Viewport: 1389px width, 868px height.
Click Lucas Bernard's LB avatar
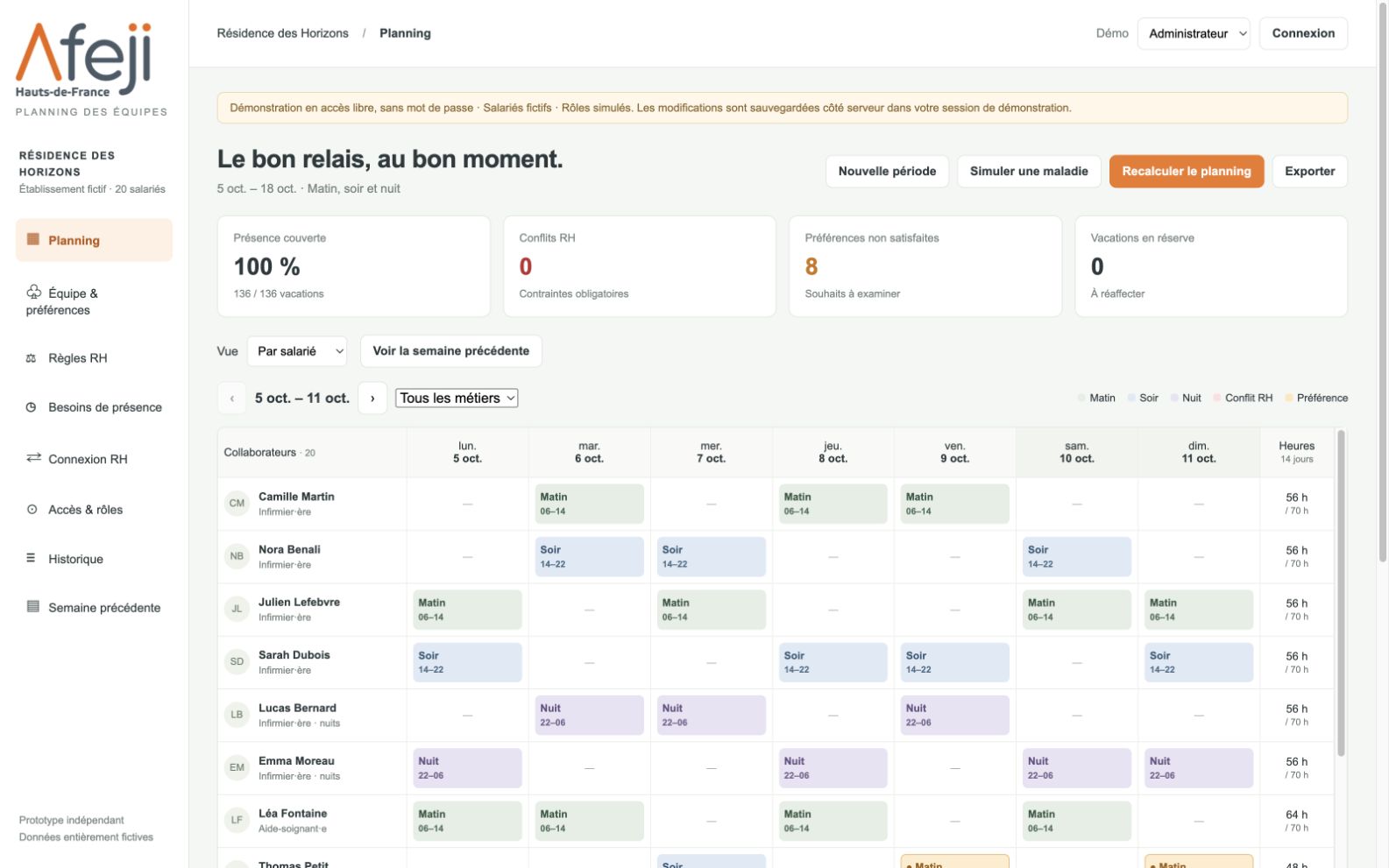coord(237,715)
